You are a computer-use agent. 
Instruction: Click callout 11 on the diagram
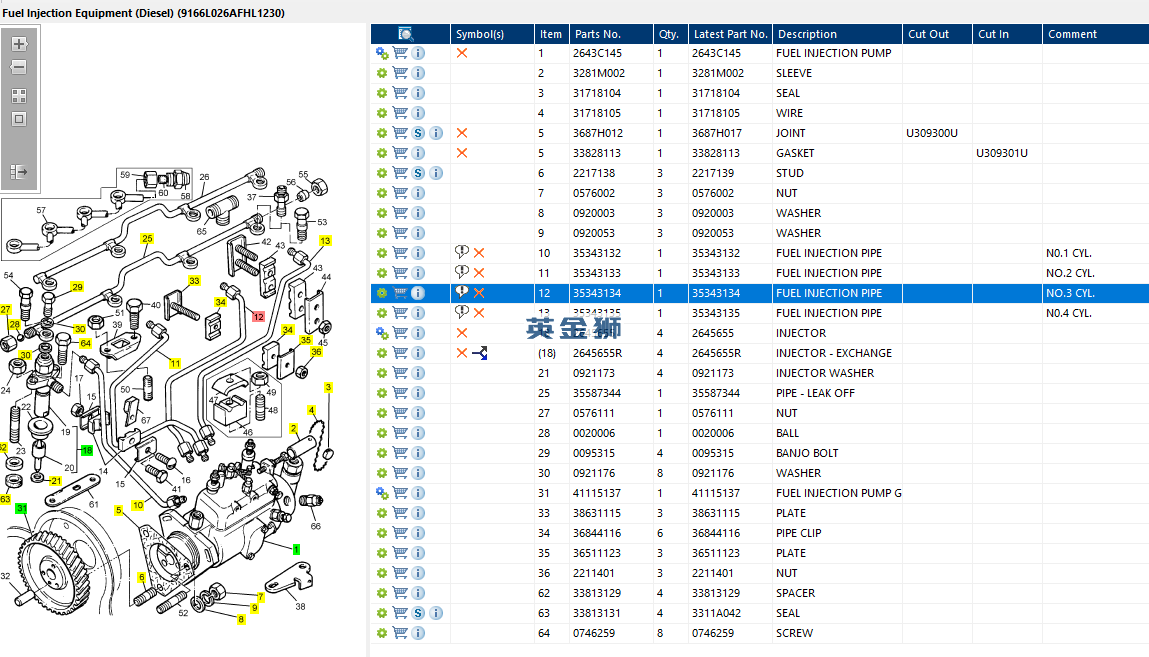point(175,363)
